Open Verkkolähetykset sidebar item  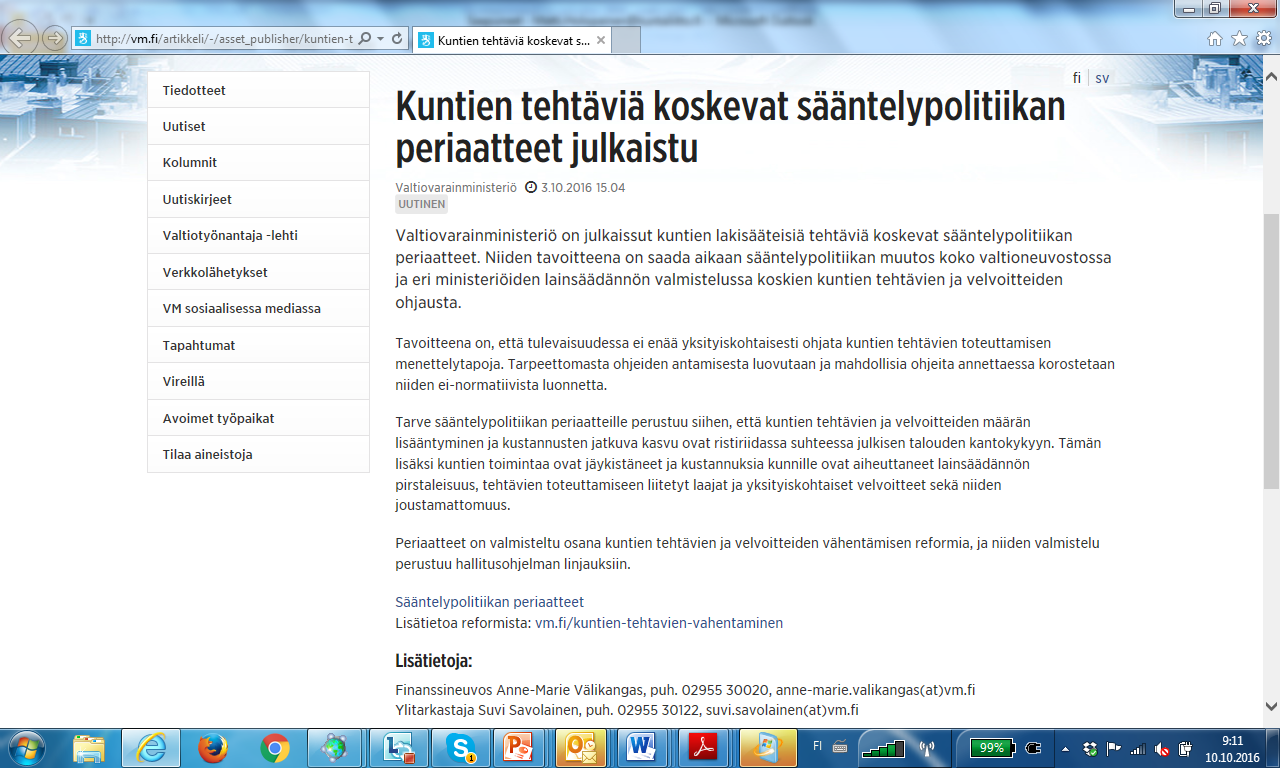click(x=258, y=272)
